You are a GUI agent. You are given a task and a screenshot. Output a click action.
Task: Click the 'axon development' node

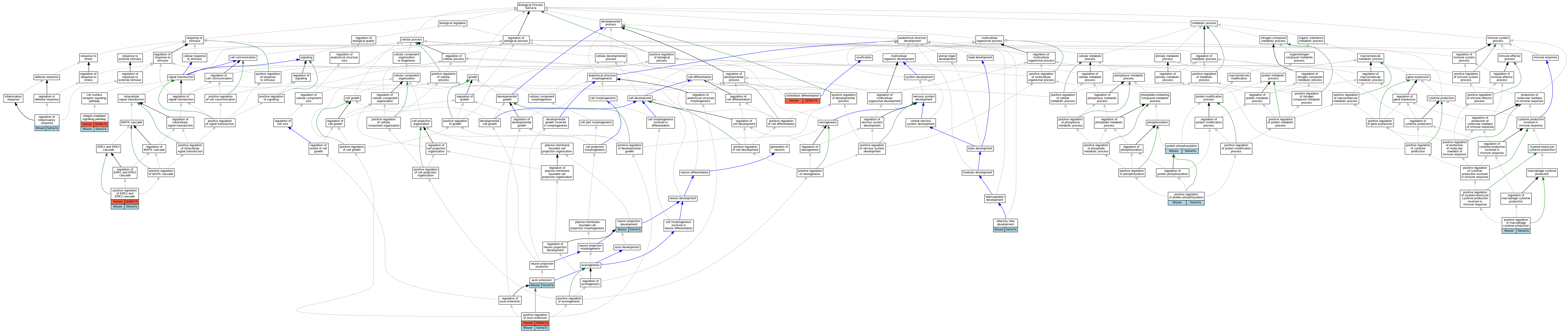pos(627,247)
